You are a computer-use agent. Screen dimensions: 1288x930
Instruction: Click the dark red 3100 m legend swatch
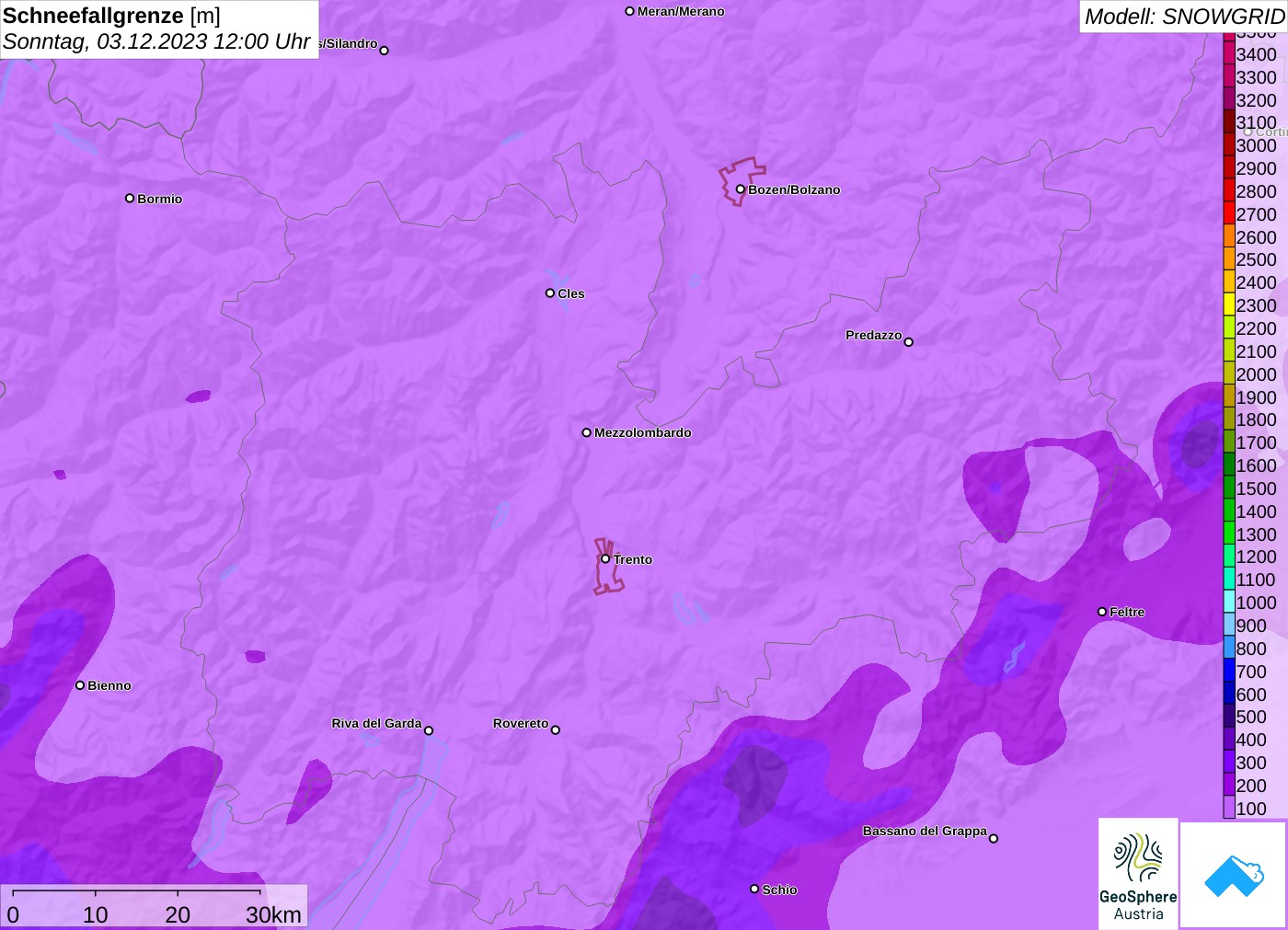coord(1229,122)
